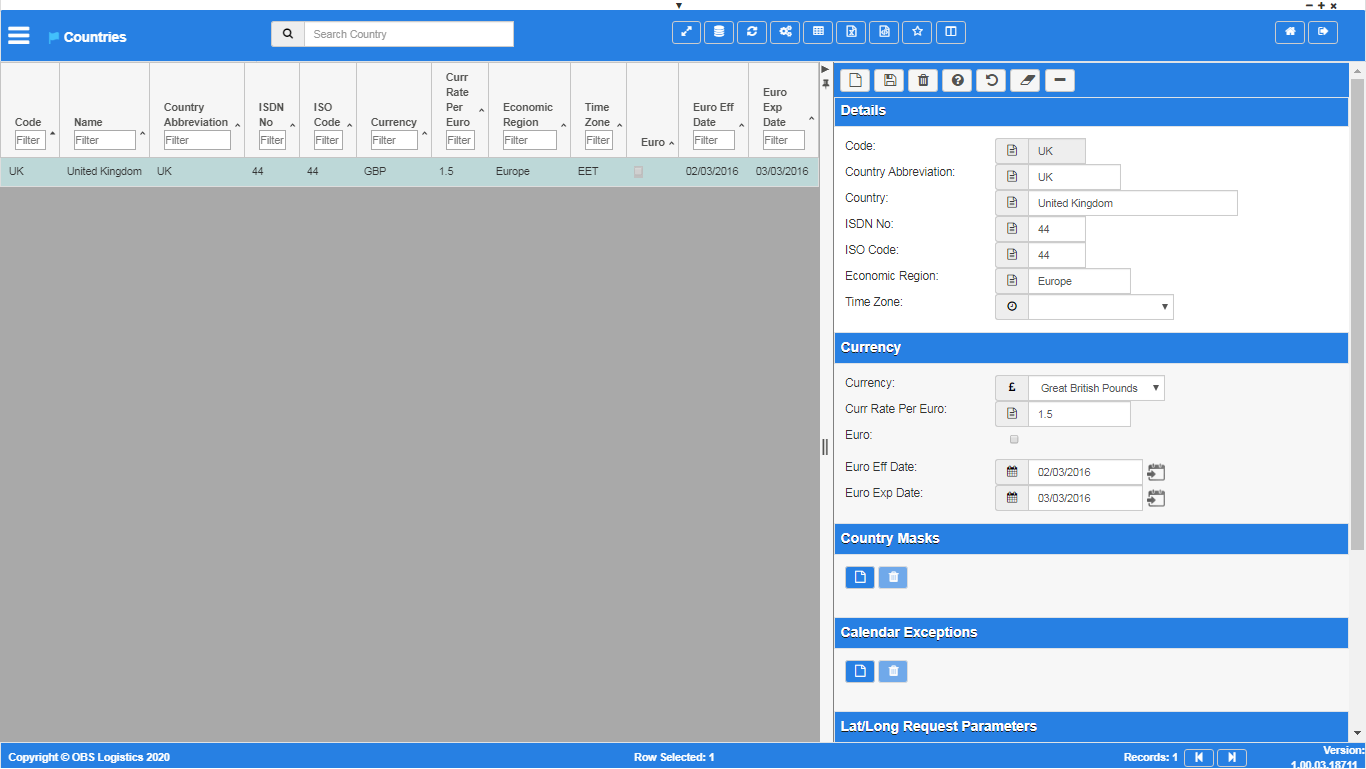Sort by the Name column header
This screenshot has width=1366, height=769.
tap(88, 122)
